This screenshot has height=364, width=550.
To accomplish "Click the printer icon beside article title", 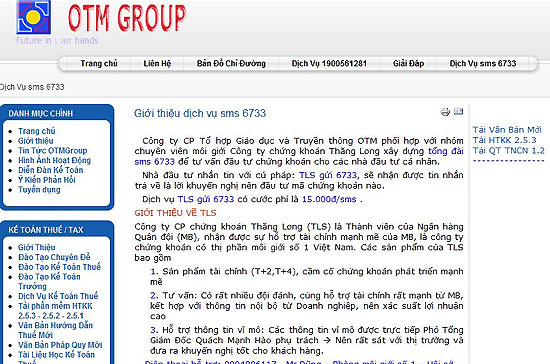I will (445, 112).
